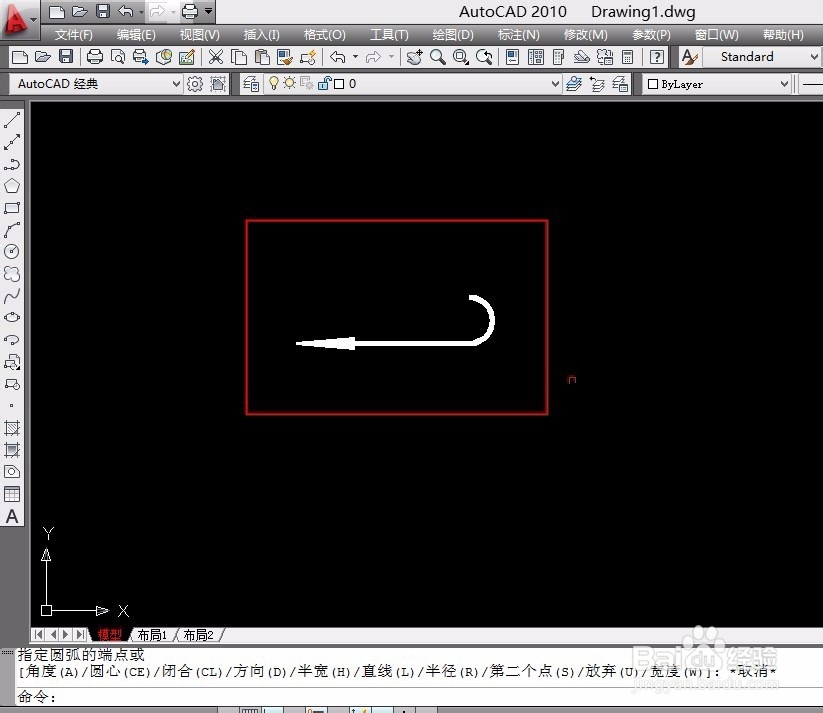
Task: Click the Workspace Settings gear icon
Action: 195,84
